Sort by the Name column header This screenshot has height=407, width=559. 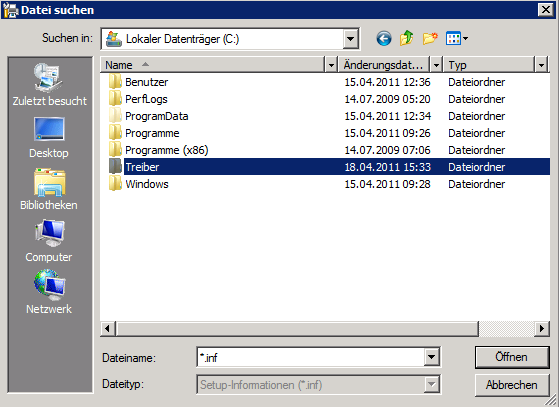[x=213, y=65]
